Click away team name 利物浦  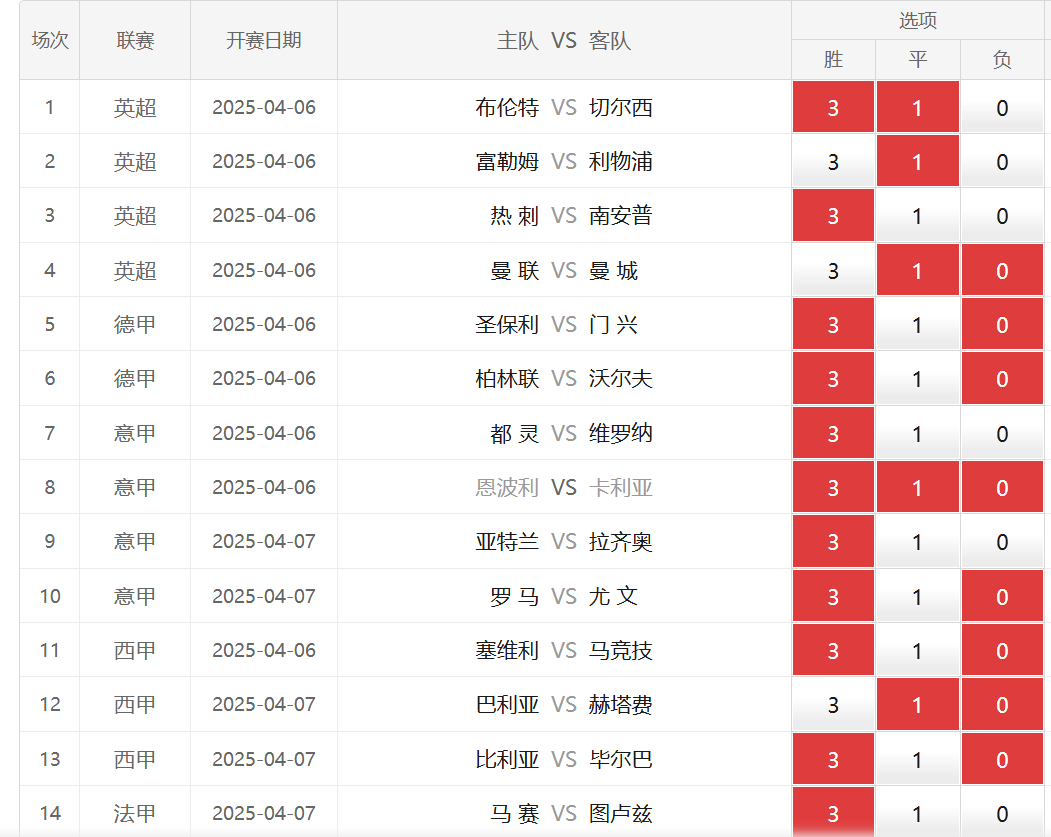pyautogui.click(x=621, y=162)
